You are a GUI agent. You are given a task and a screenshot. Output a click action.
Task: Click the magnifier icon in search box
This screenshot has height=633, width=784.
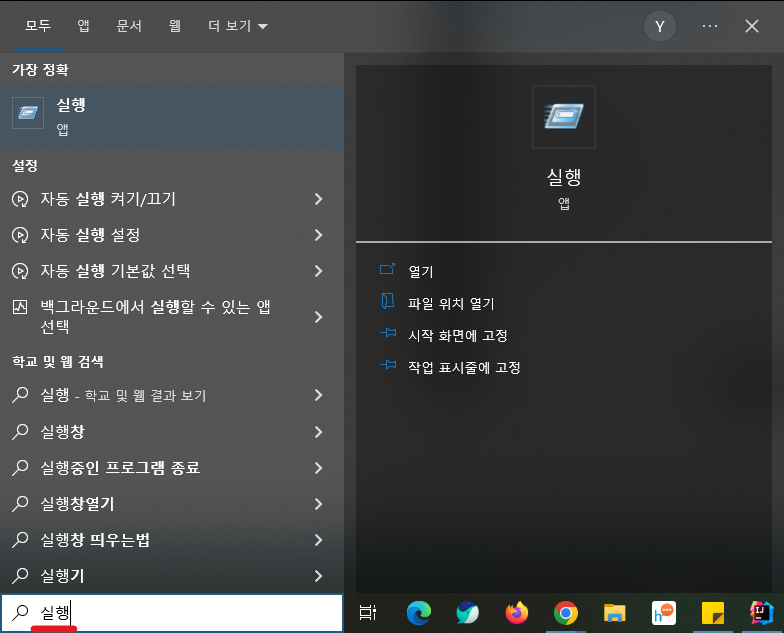click(20, 612)
